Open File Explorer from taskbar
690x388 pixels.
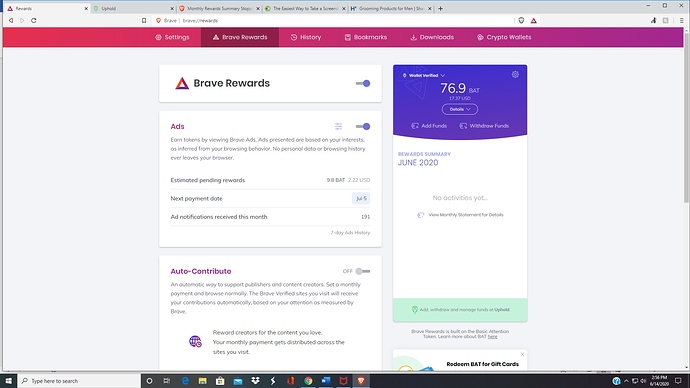[x=202, y=381]
